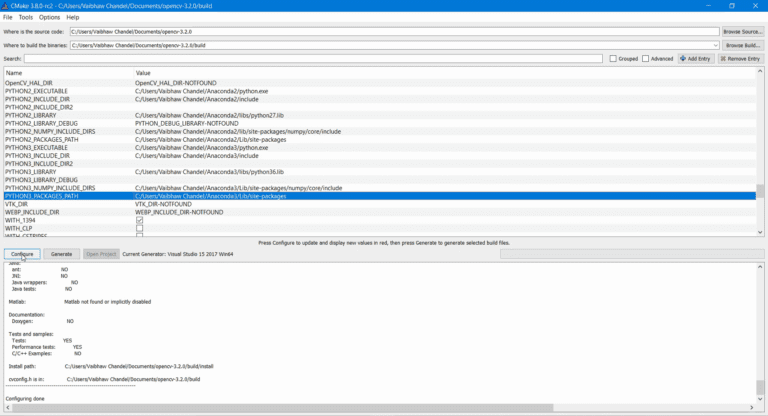Check the WITH_CLP option
Image resolution: width=768 pixels, height=416 pixels.
pos(139,228)
